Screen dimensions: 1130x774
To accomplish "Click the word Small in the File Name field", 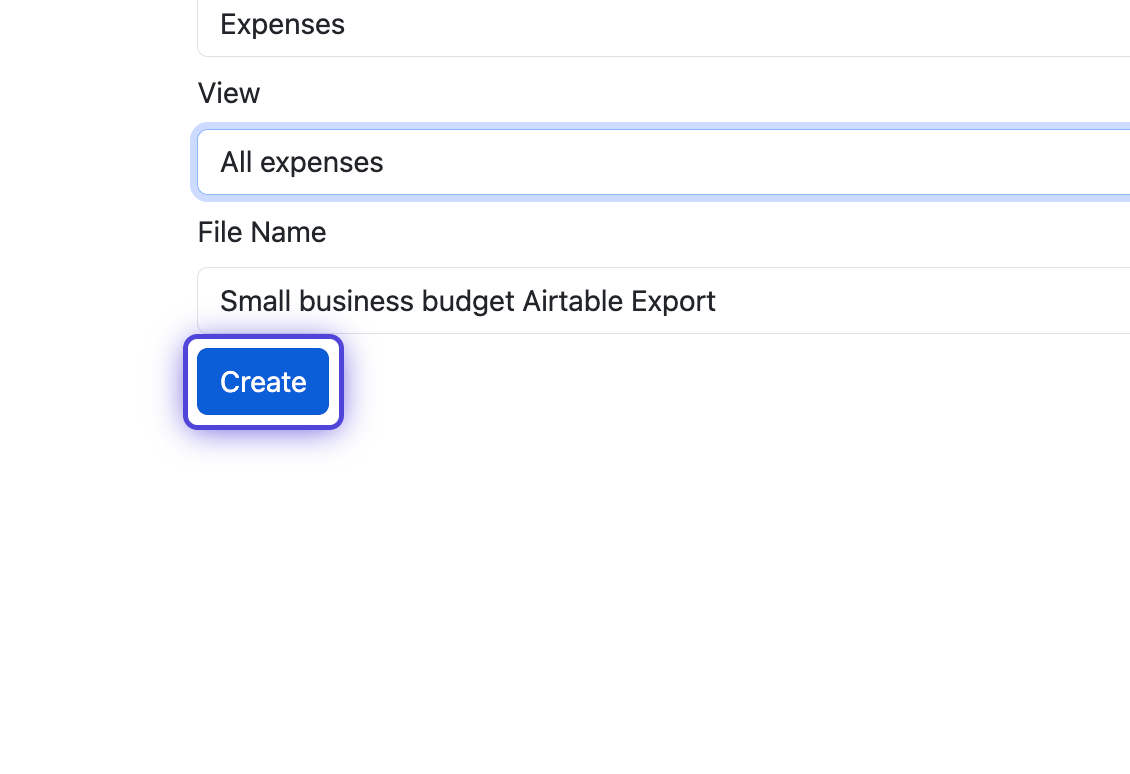I will coord(255,301).
